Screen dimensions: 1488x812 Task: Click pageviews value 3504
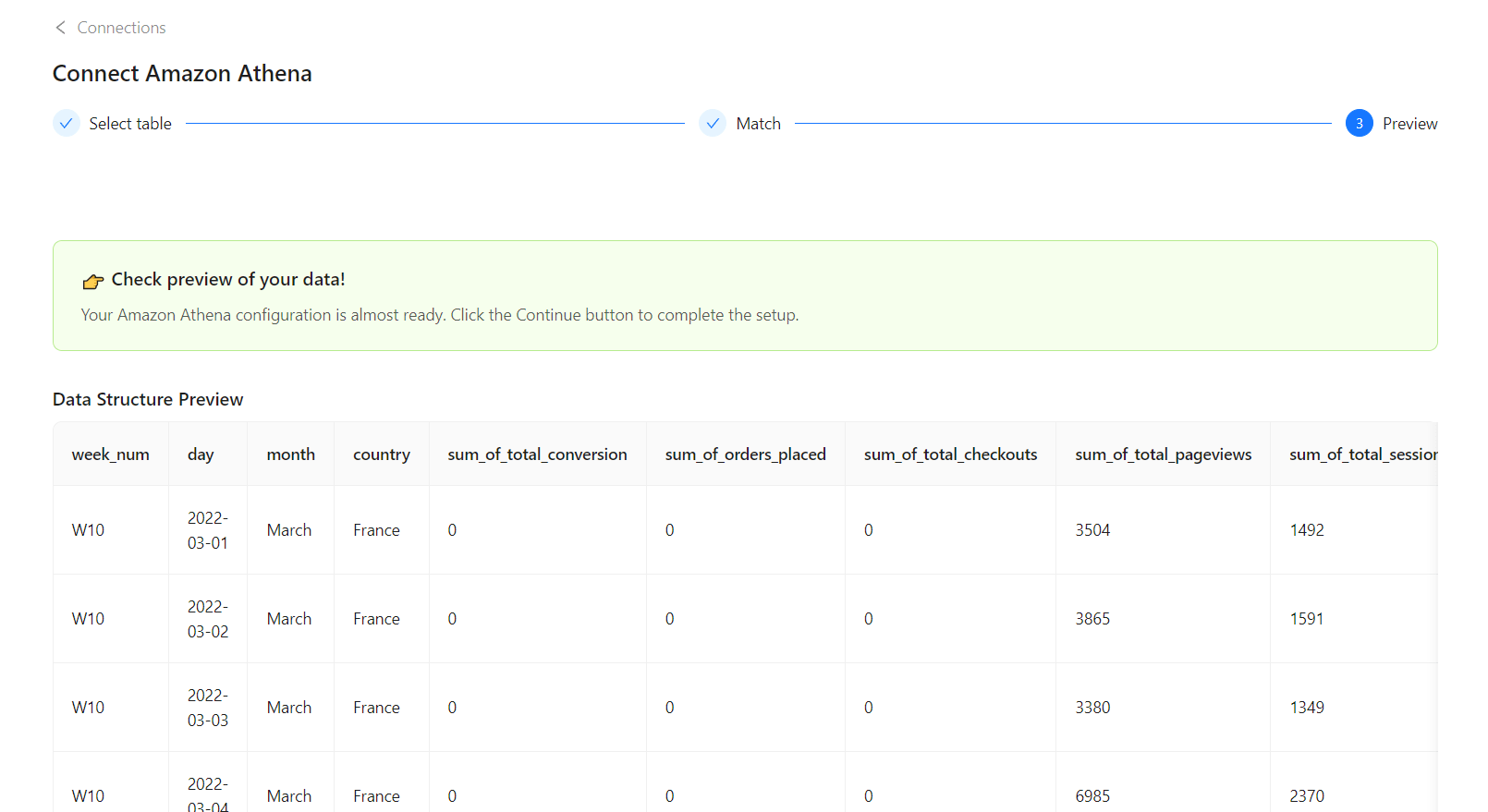pyautogui.click(x=1092, y=530)
